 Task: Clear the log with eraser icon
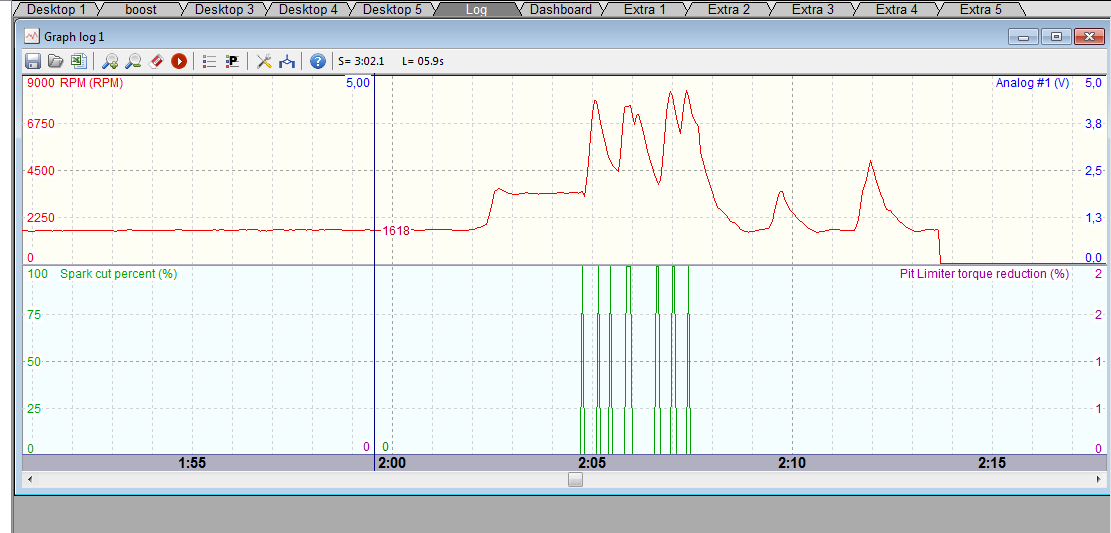pyautogui.click(x=156, y=61)
